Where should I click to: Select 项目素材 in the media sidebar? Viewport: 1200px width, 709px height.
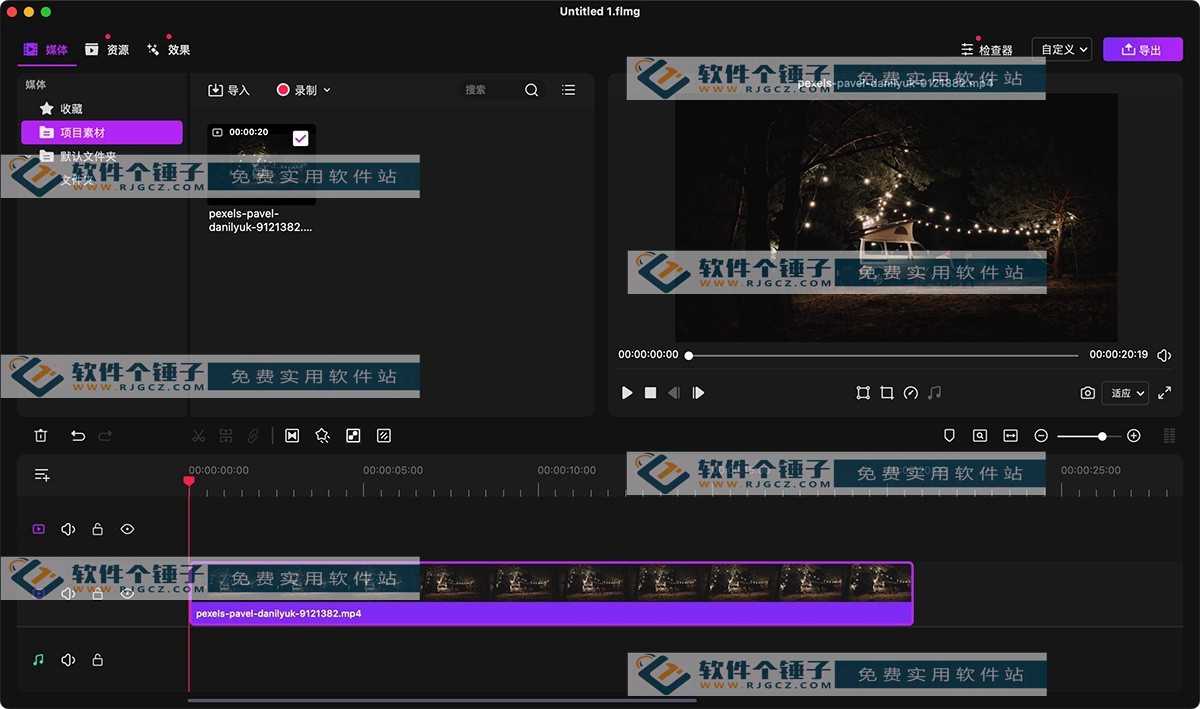tap(101, 132)
